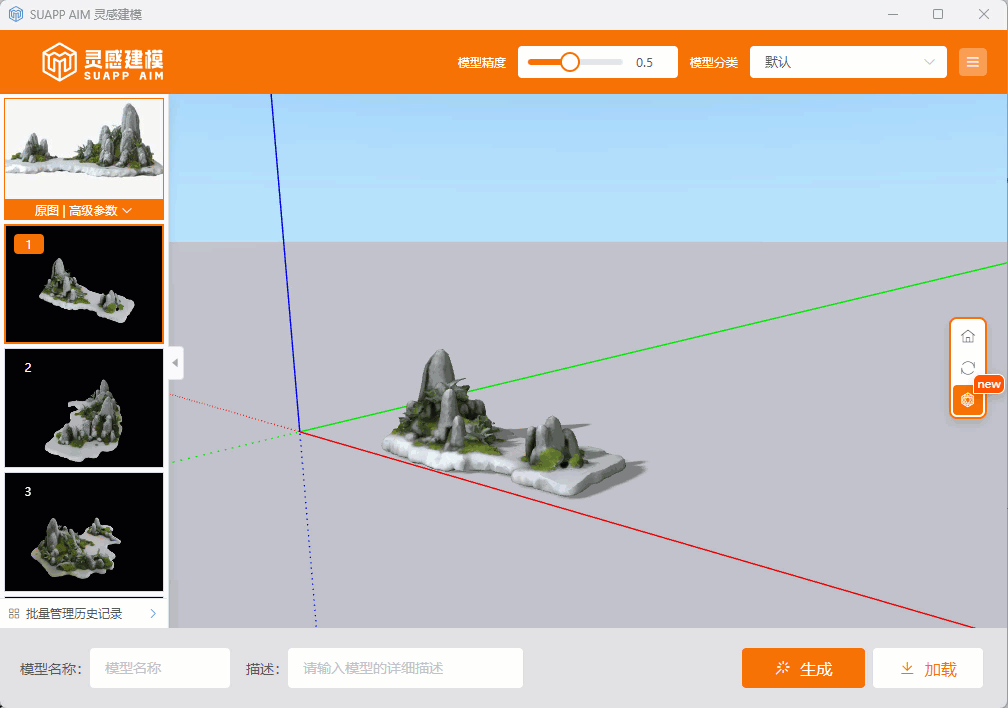Expand the 高级参数 advanced parameters chevron
The image size is (1008, 708).
tap(127, 211)
